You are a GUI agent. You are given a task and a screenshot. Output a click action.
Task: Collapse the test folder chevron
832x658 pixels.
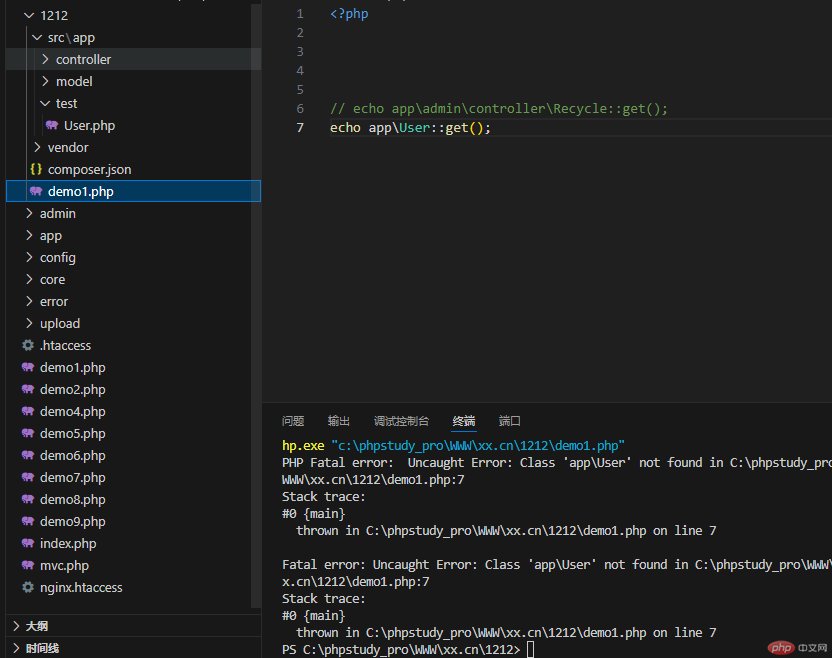point(46,103)
